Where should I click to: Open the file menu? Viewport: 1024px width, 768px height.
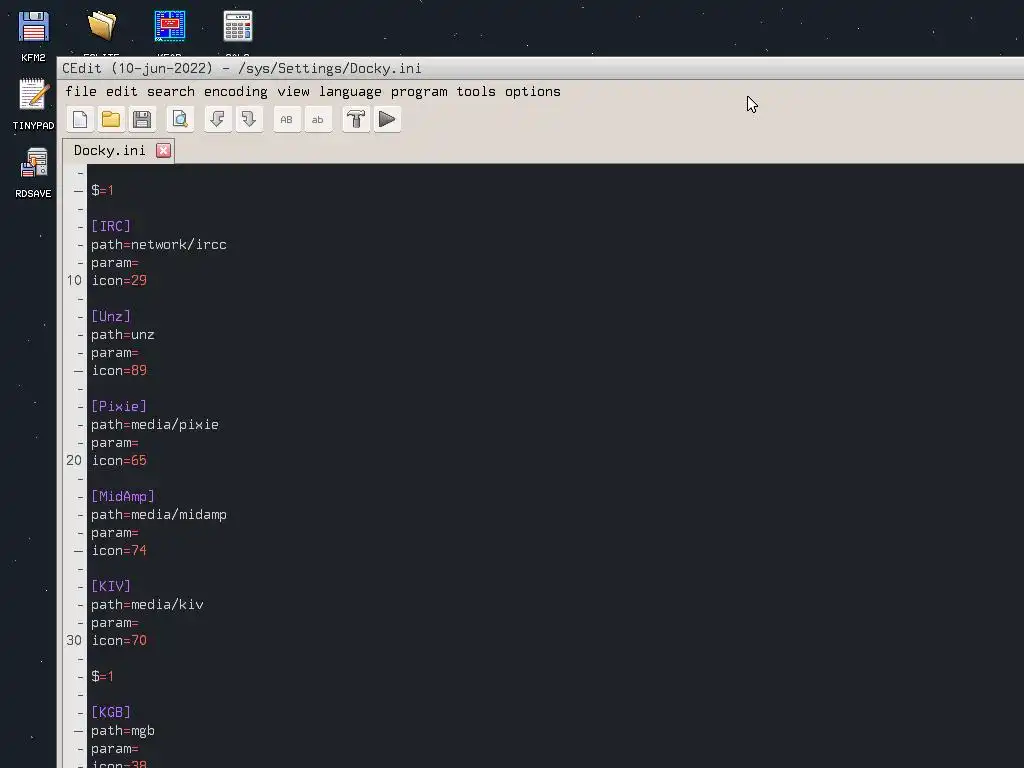(x=81, y=92)
